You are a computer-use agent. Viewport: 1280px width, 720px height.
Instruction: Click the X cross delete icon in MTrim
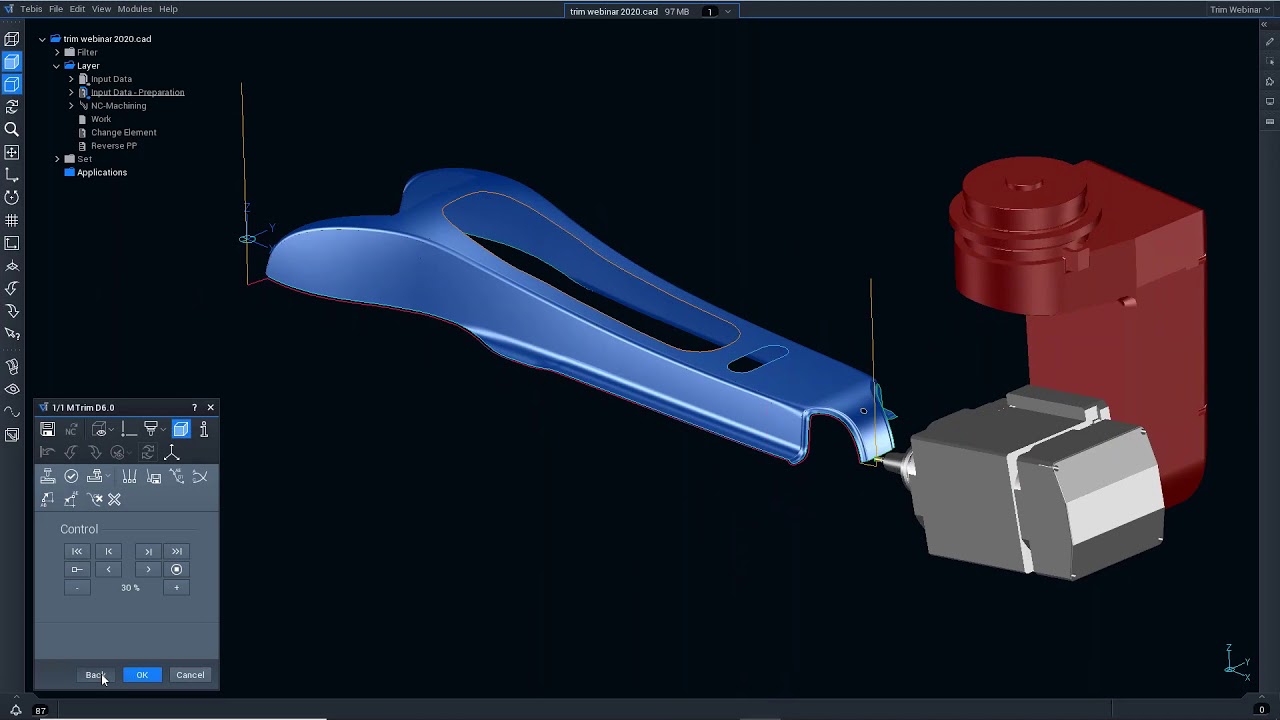(114, 499)
